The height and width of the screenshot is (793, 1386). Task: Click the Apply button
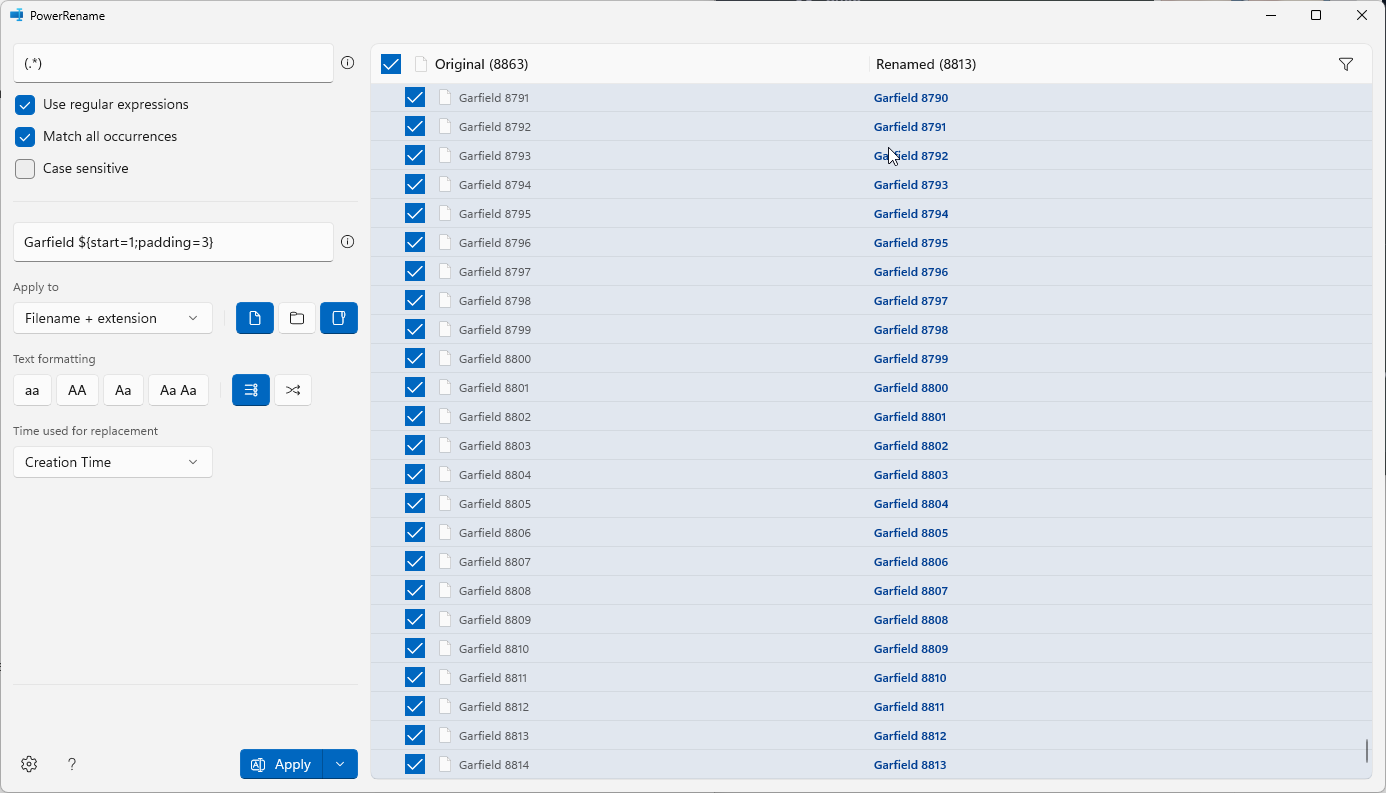tap(281, 764)
